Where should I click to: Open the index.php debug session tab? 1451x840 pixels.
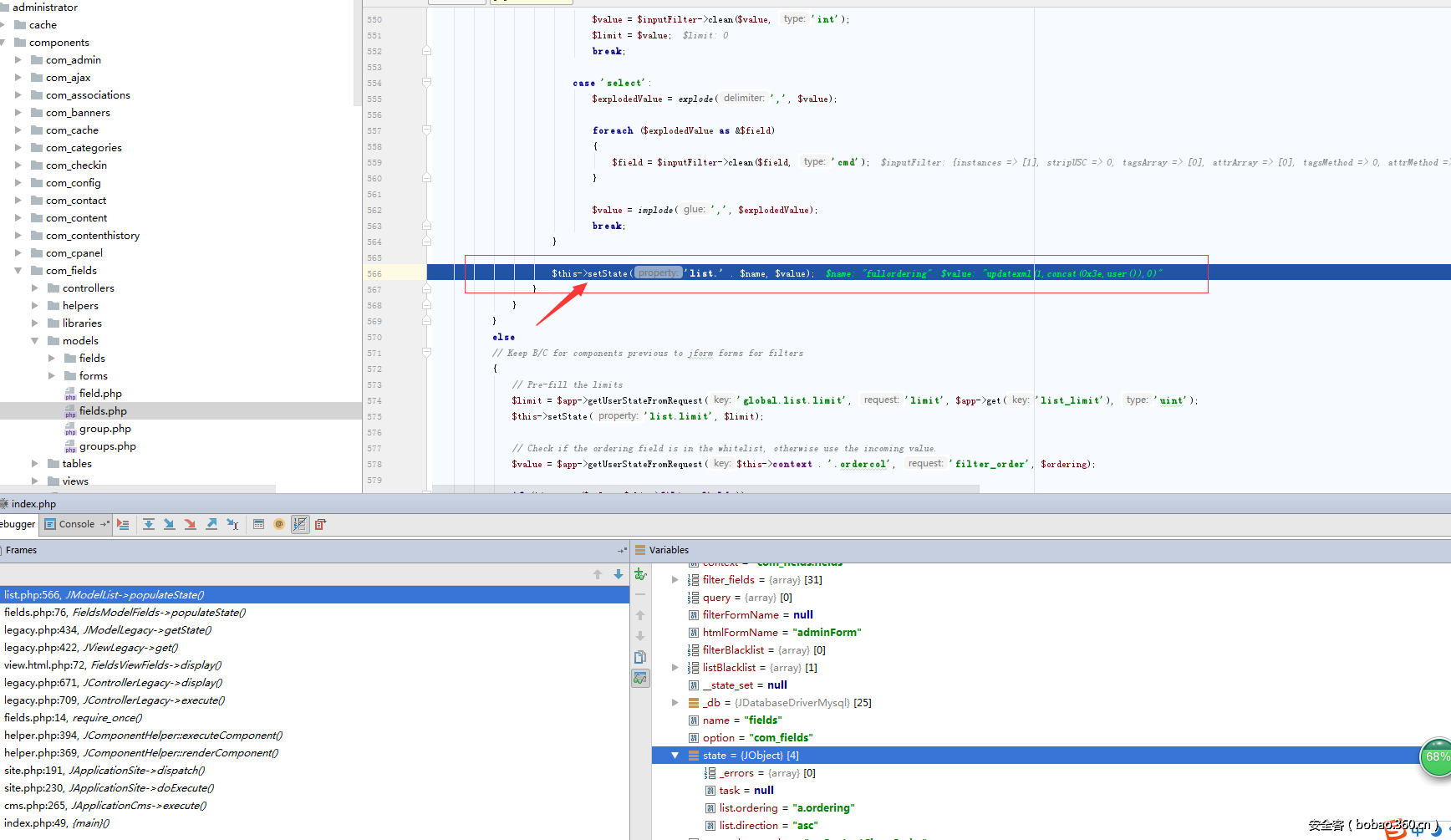[33, 504]
